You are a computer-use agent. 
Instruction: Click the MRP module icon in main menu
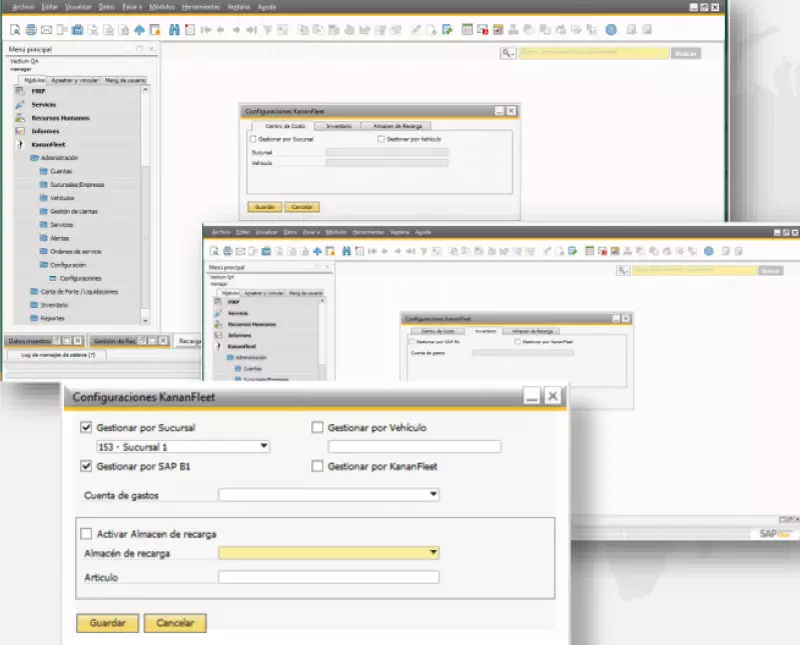click(21, 91)
